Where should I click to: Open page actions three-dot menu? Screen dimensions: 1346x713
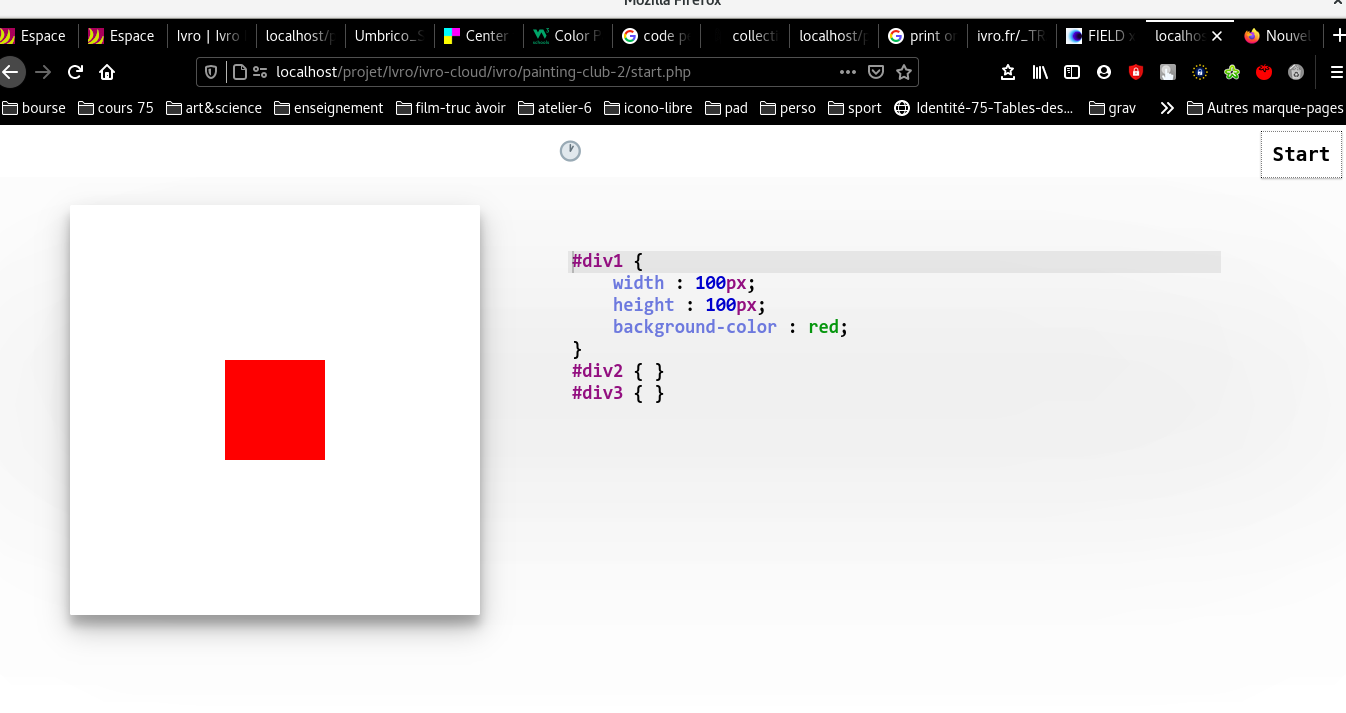pyautogui.click(x=847, y=72)
